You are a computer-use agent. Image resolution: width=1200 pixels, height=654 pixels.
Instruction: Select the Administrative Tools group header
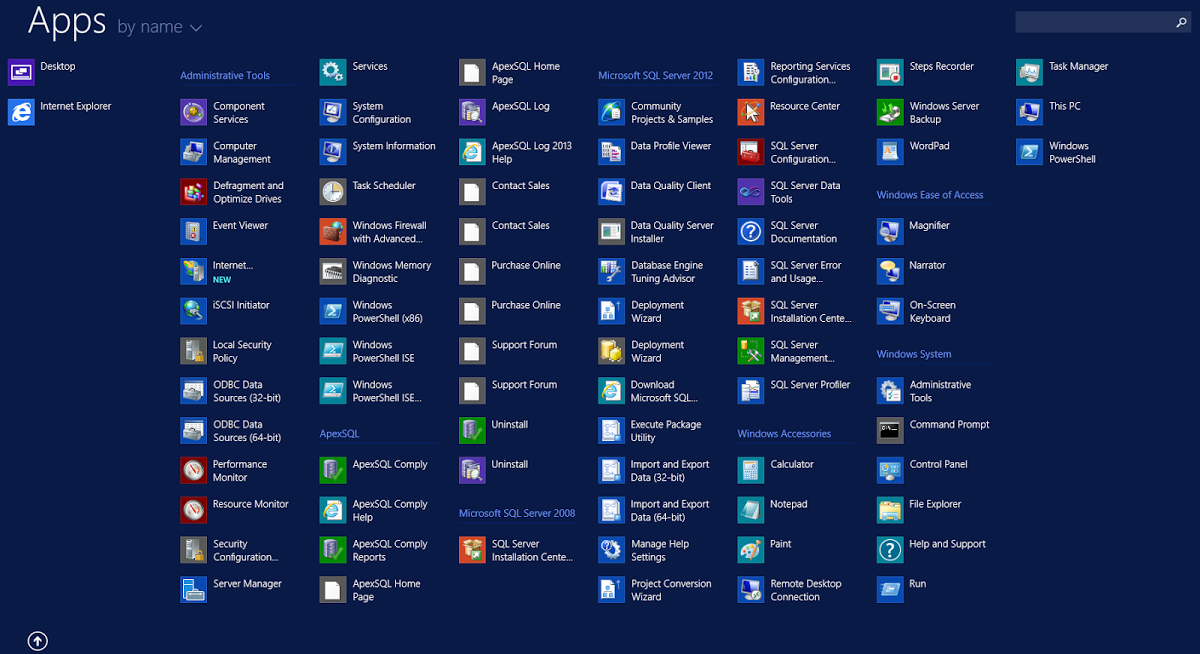coord(225,75)
